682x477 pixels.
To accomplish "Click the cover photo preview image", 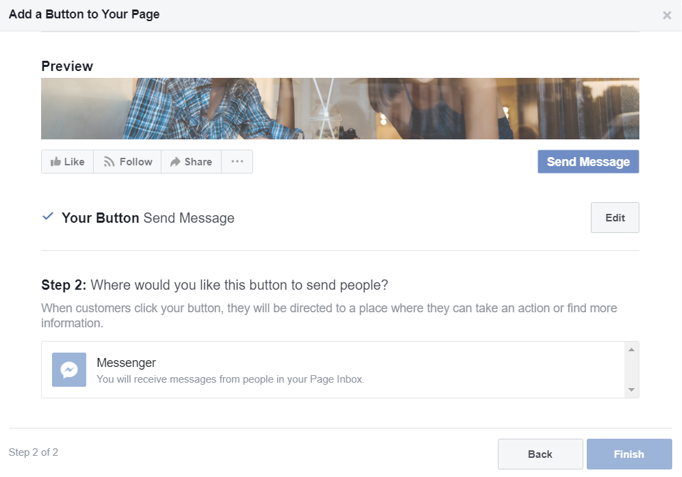I will coord(340,109).
